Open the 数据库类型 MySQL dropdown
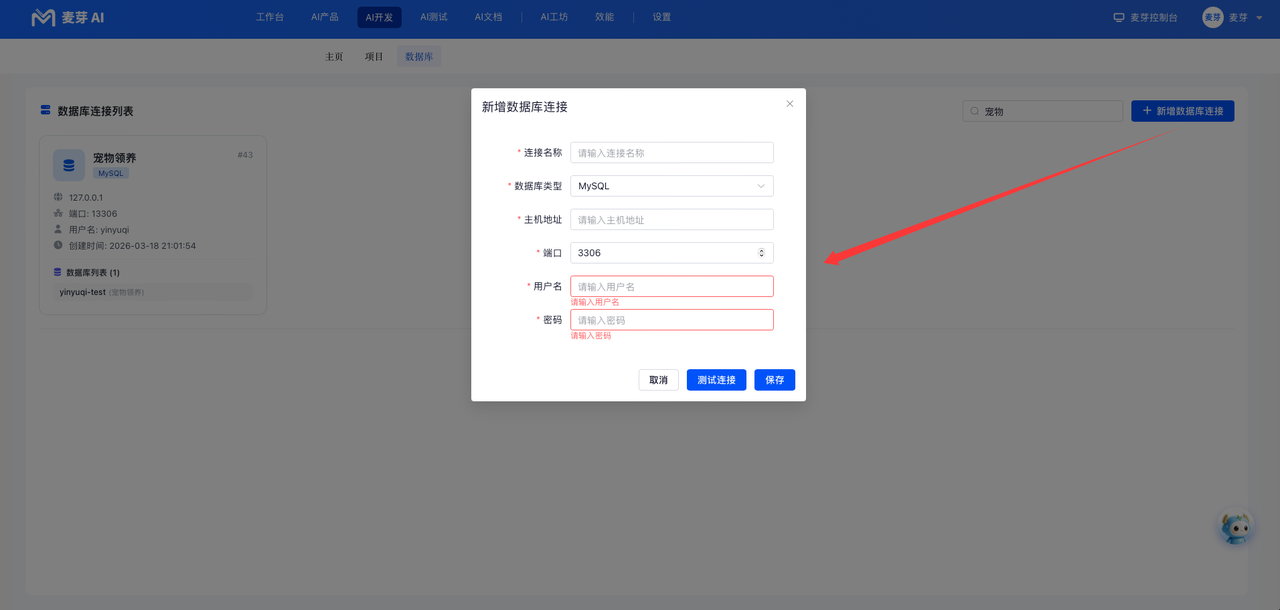 (x=672, y=186)
